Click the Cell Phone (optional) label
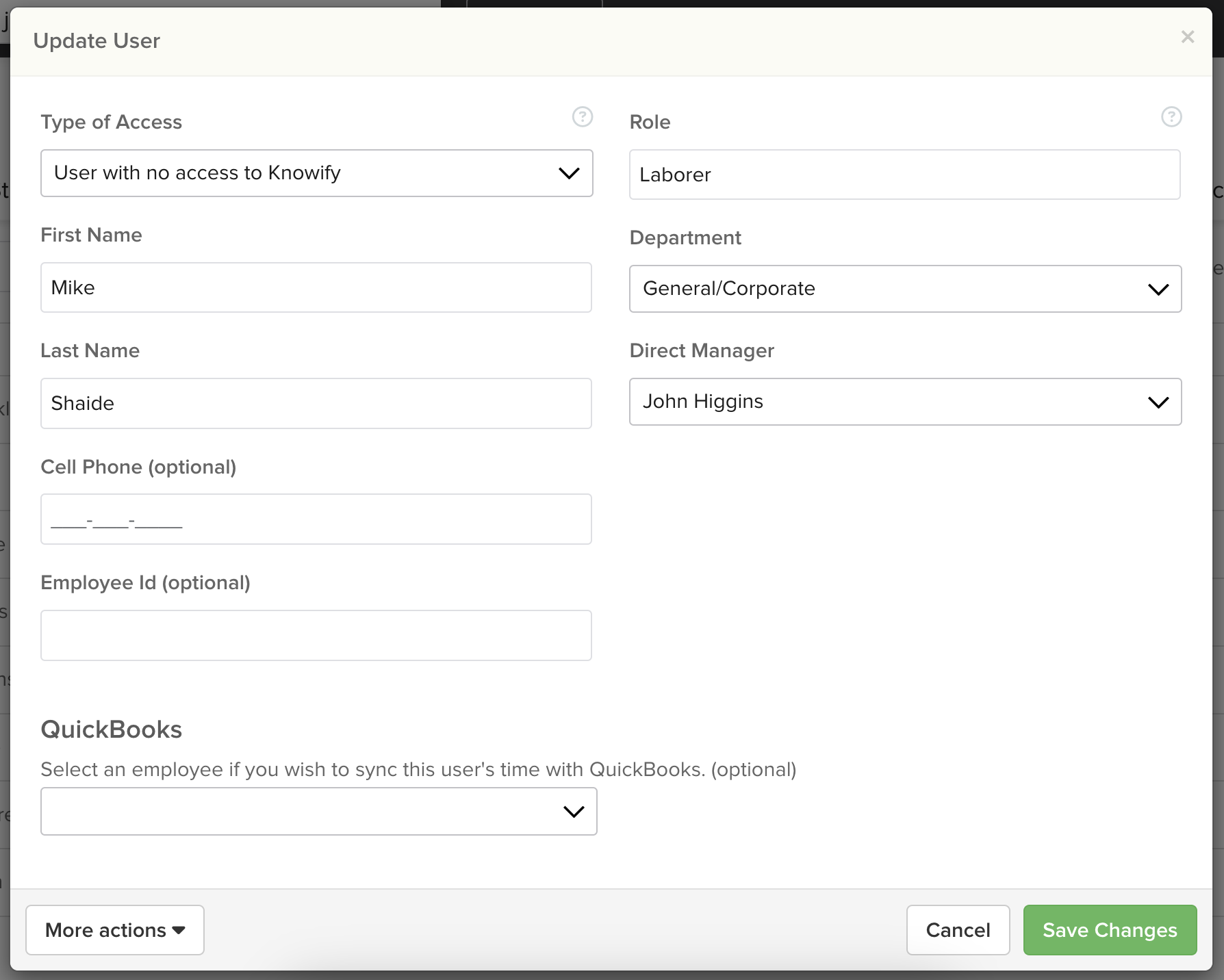Image resolution: width=1224 pixels, height=980 pixels. coord(138,467)
